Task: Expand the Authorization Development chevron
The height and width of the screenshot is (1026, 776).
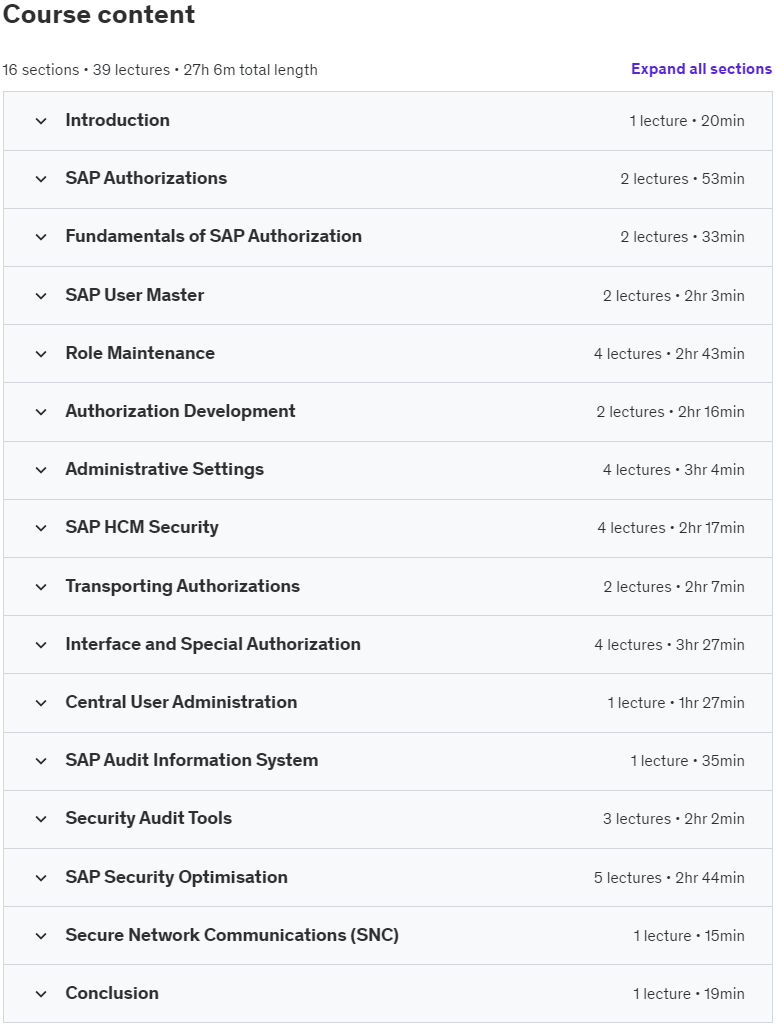Action: click(41, 412)
